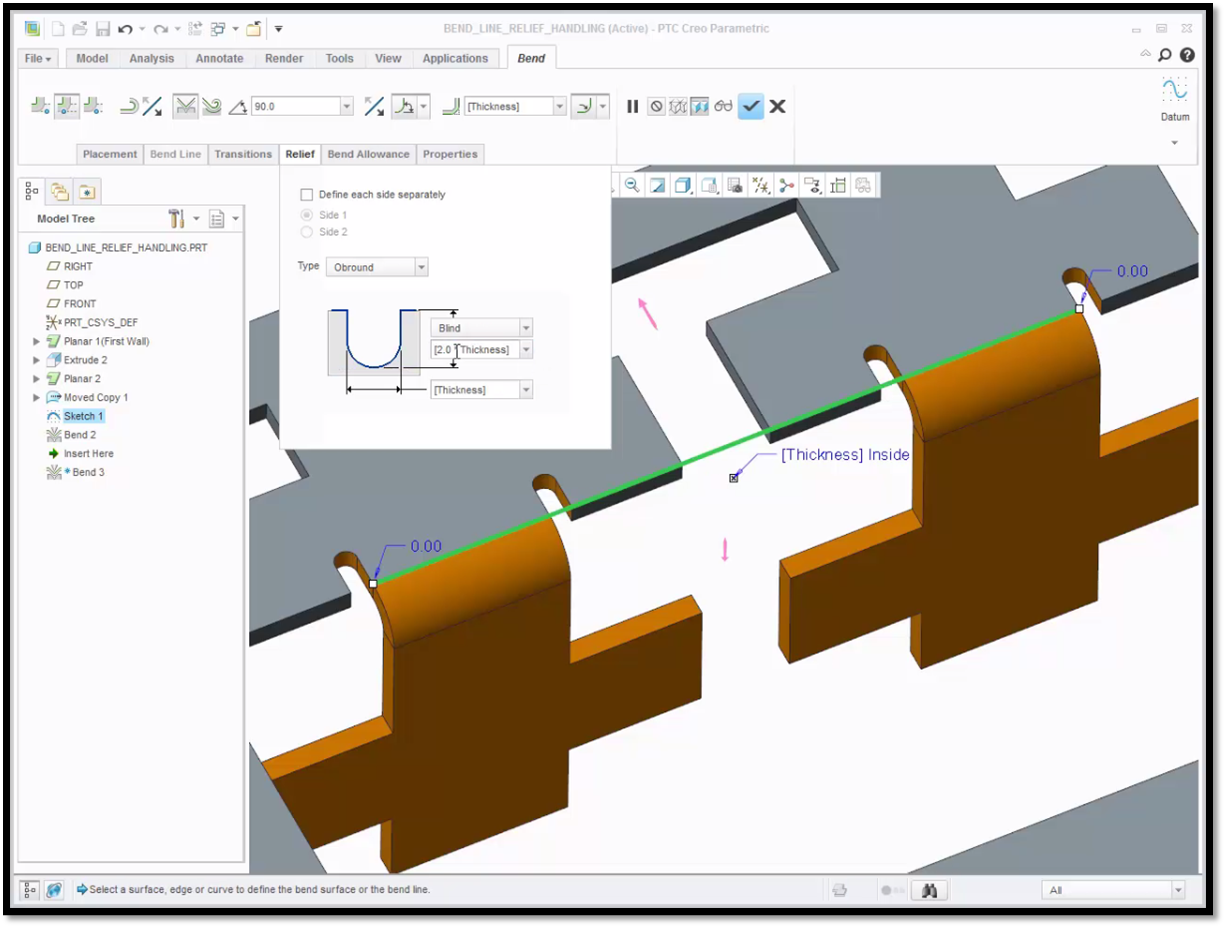The image size is (1226, 928).
Task: Toggle the rolled bend button
Action: point(211,106)
